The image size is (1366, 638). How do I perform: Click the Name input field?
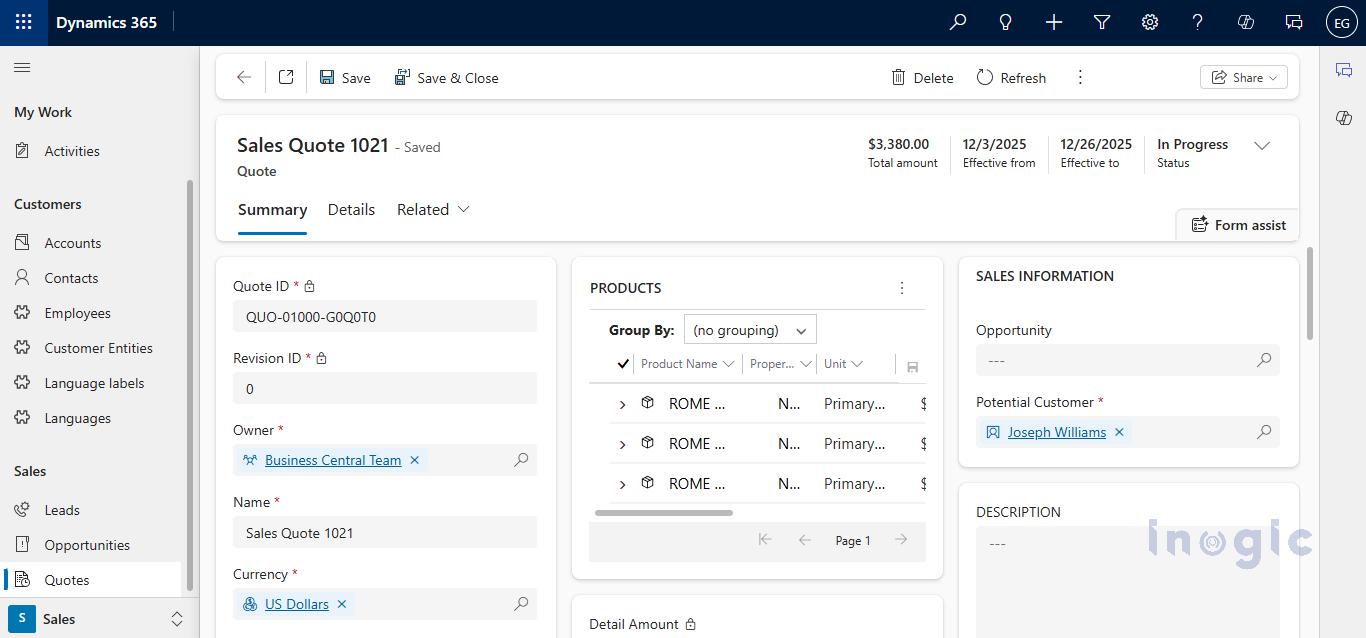point(385,533)
